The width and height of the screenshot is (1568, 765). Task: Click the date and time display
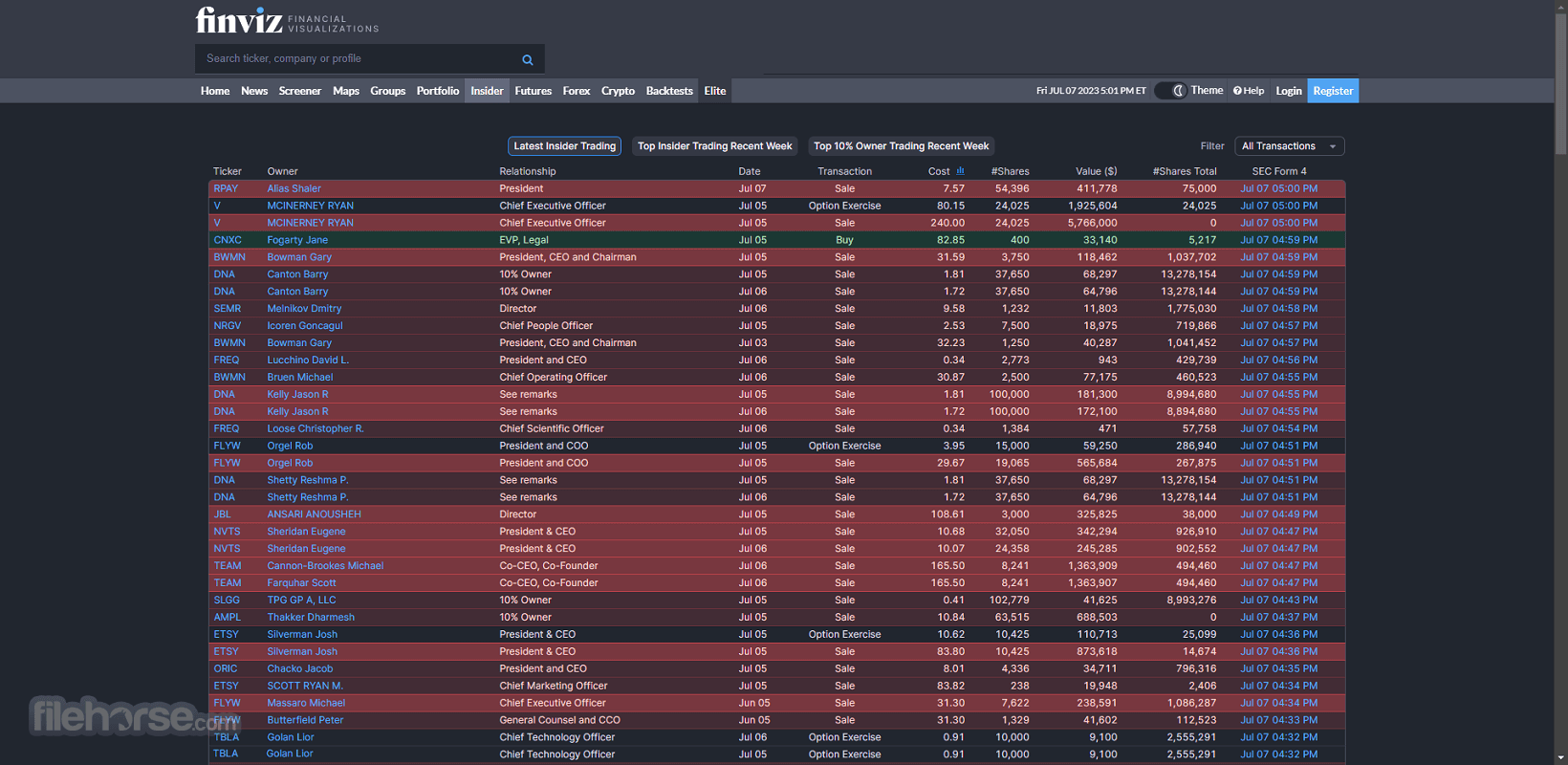pos(1091,91)
